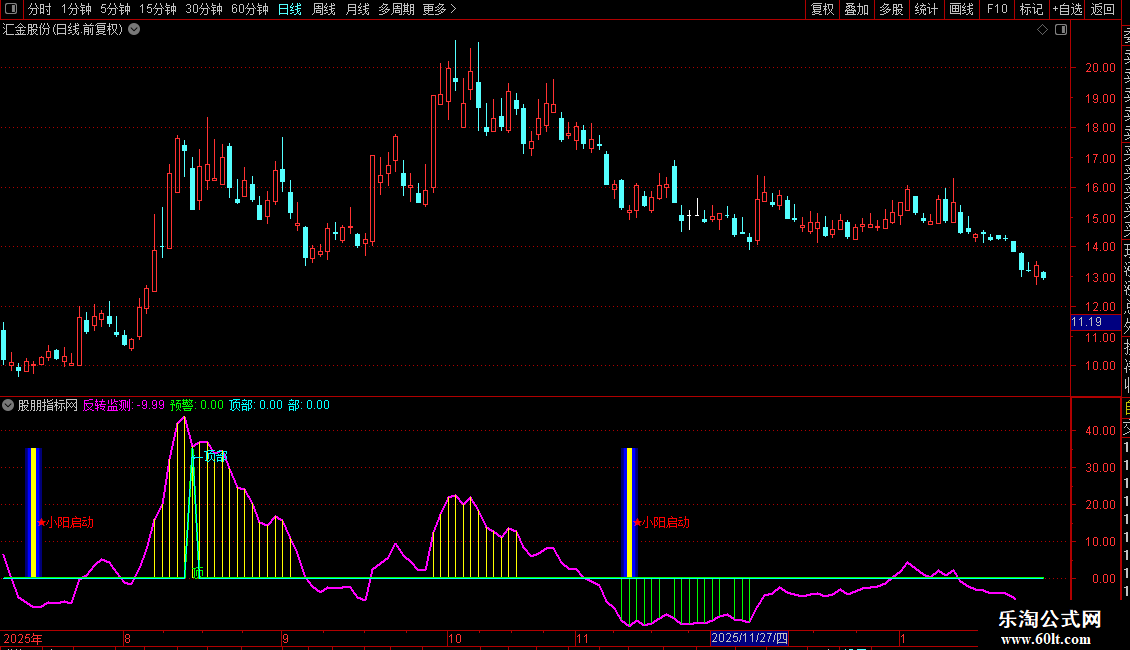Open the 画线 drawing tools

(x=961, y=10)
